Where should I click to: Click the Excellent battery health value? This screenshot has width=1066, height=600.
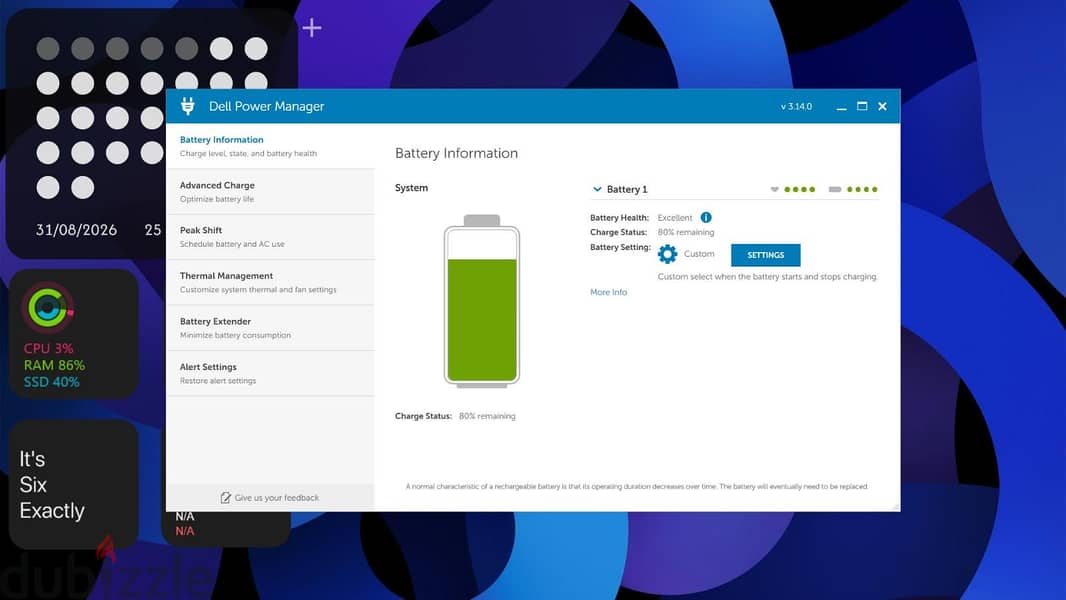(674, 218)
